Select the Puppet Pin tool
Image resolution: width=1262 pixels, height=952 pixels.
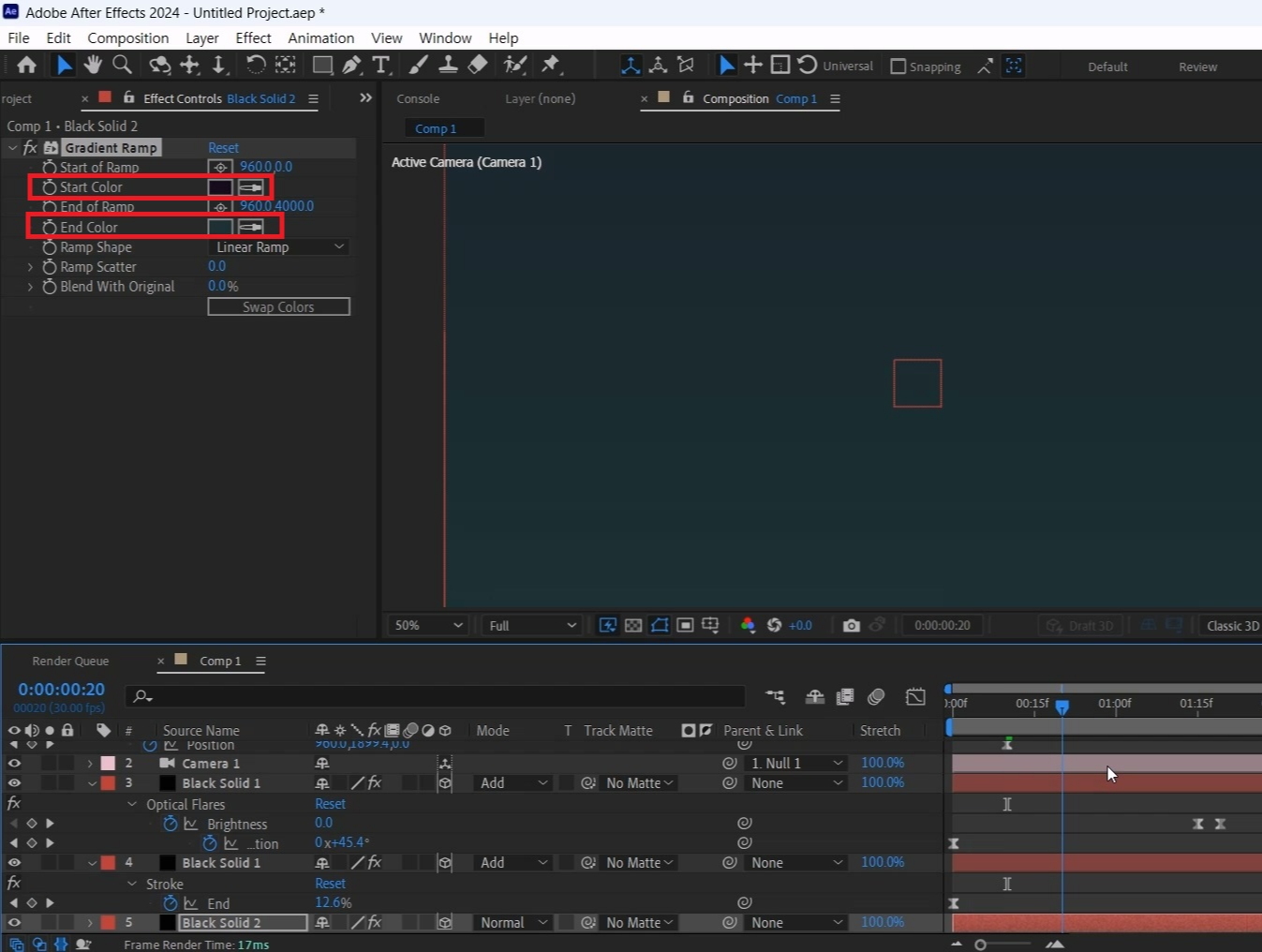pyautogui.click(x=551, y=65)
